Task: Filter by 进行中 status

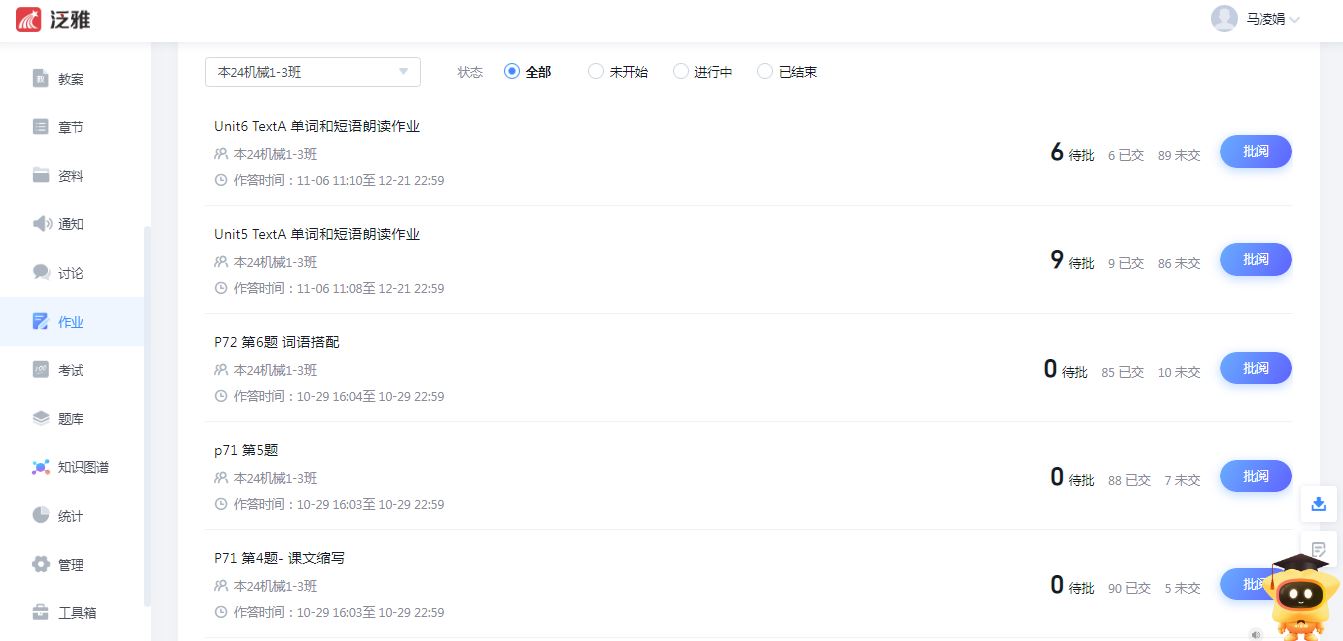Action: [x=681, y=72]
